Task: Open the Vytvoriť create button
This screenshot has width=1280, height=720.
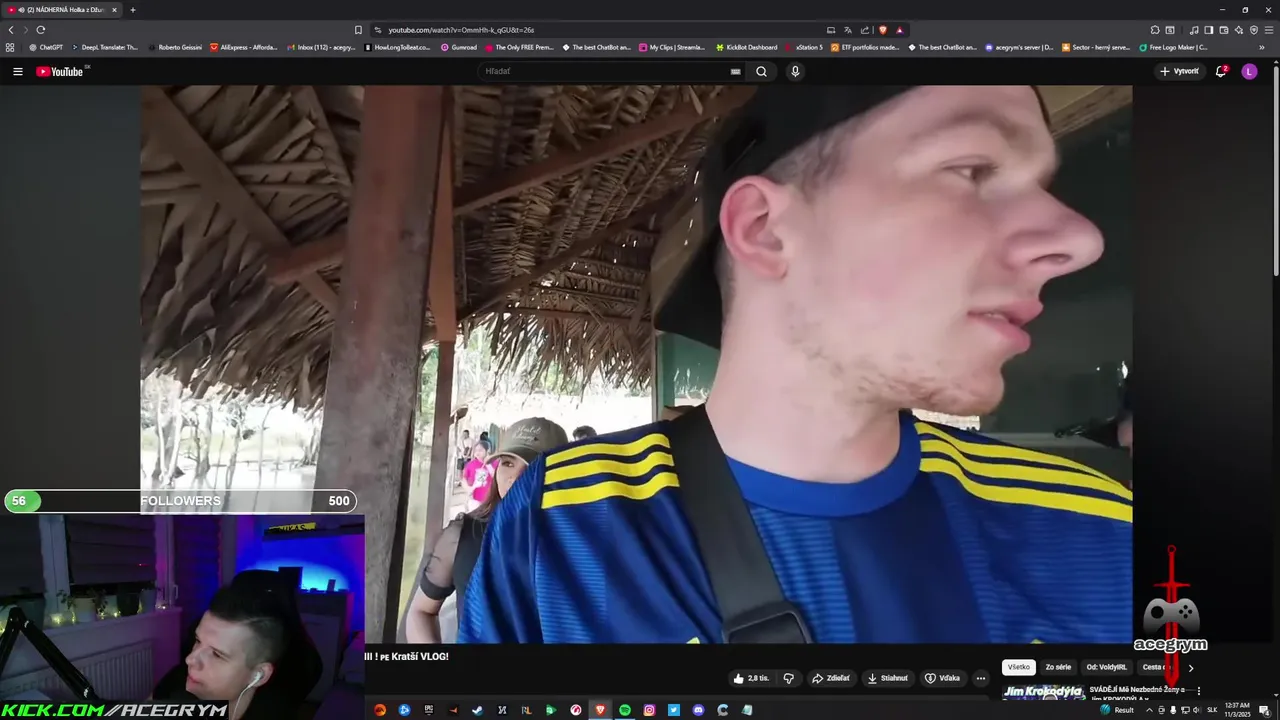Action: tap(1179, 71)
